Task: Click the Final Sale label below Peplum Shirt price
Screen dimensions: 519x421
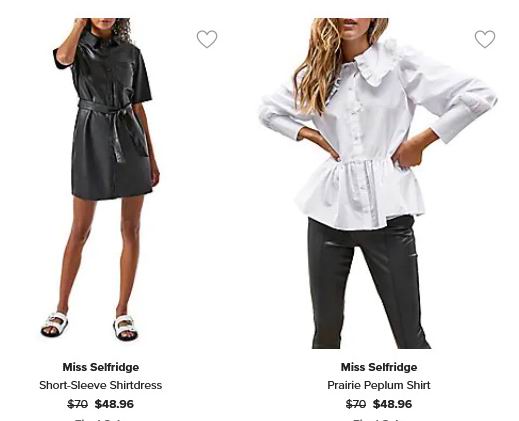Action: tap(379, 419)
